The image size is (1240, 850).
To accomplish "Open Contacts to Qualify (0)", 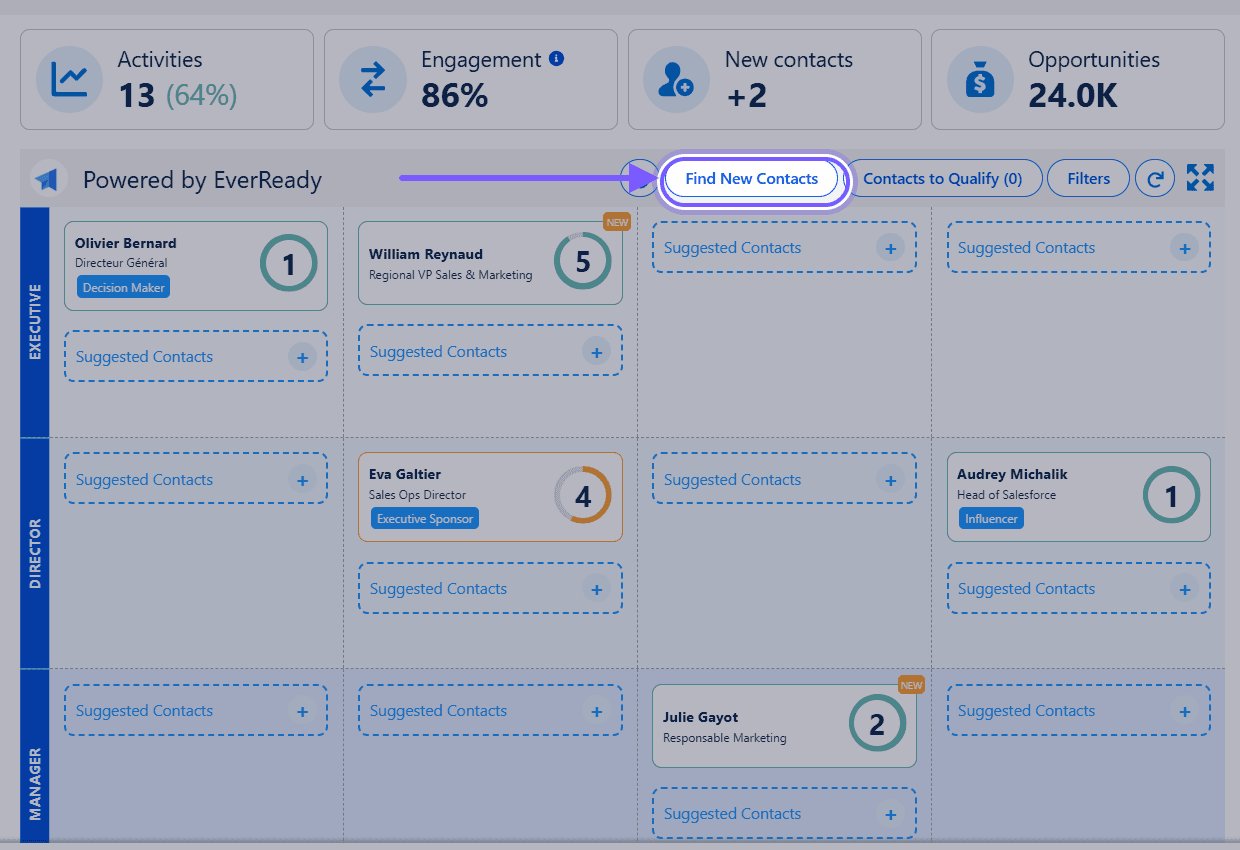I will point(943,179).
